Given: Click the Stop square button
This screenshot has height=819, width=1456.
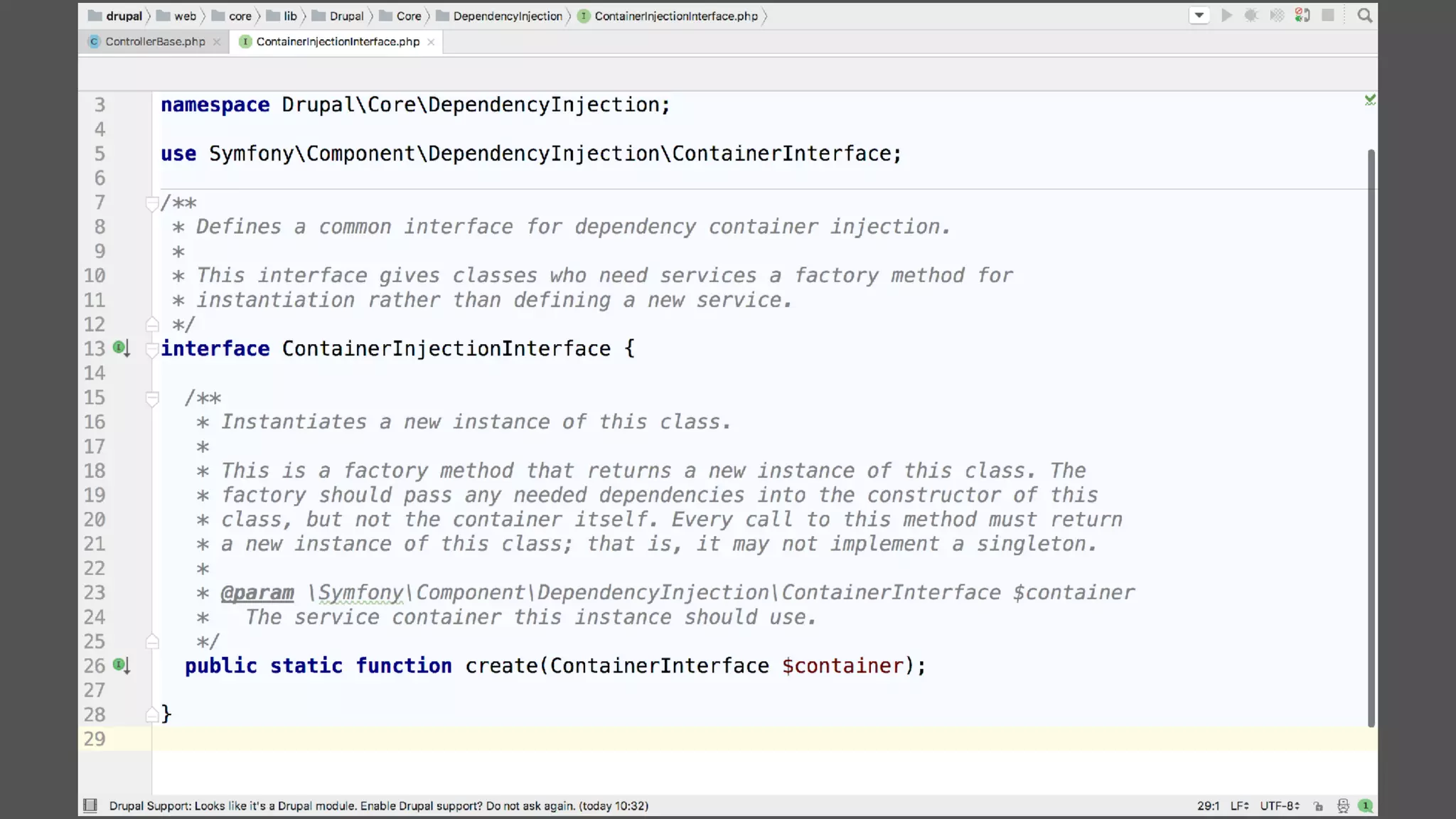Looking at the screenshot, I should 1328,16.
